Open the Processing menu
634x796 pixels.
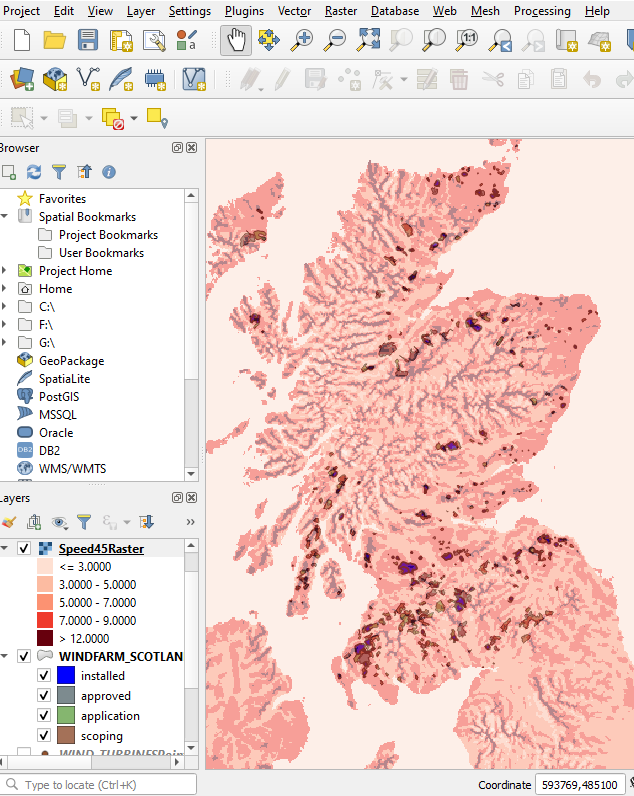tap(541, 11)
